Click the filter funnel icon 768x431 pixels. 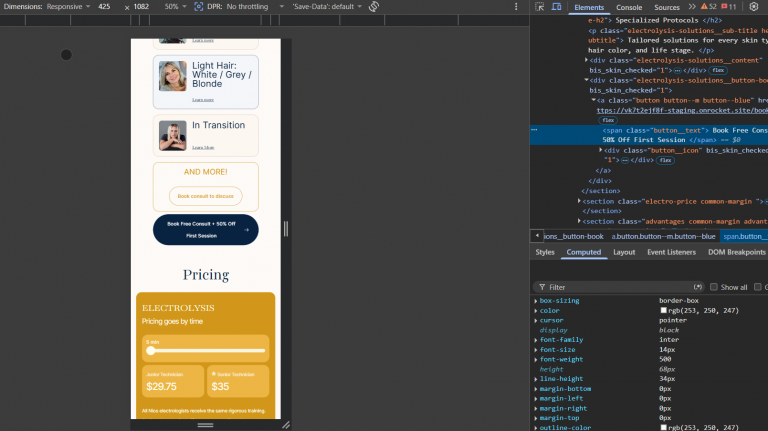click(542, 287)
